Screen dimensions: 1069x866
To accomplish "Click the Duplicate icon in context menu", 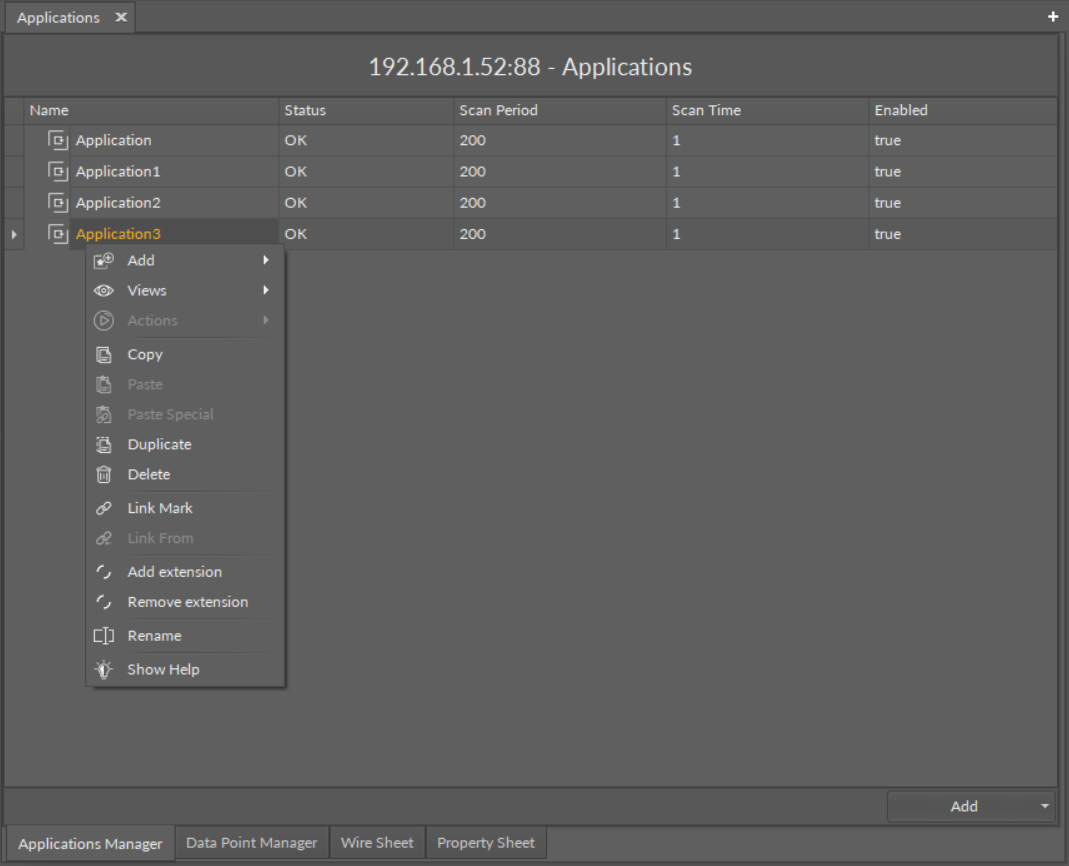I will pos(103,445).
